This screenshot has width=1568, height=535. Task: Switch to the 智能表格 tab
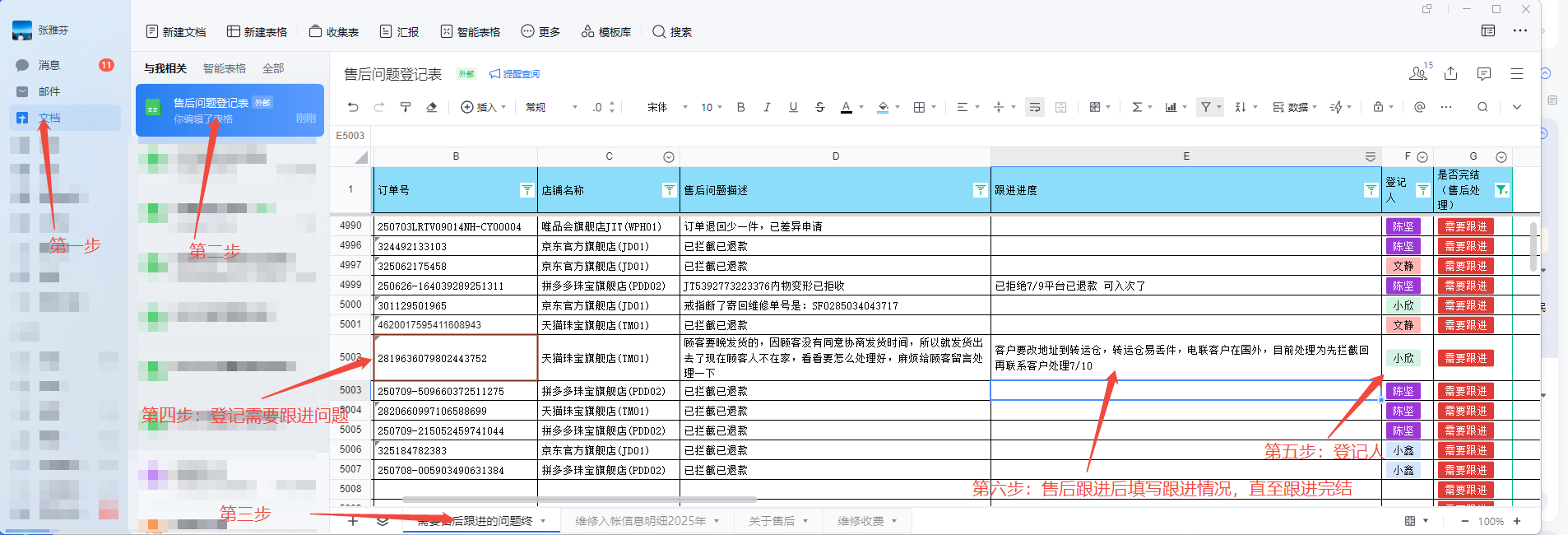225,68
